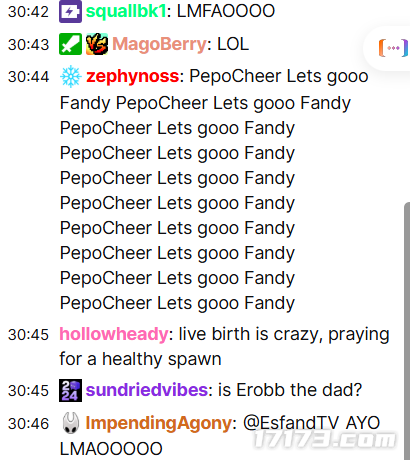The image size is (410, 460).
Task: Click MagoBerry's orange VS badge icon
Action: tap(97, 44)
